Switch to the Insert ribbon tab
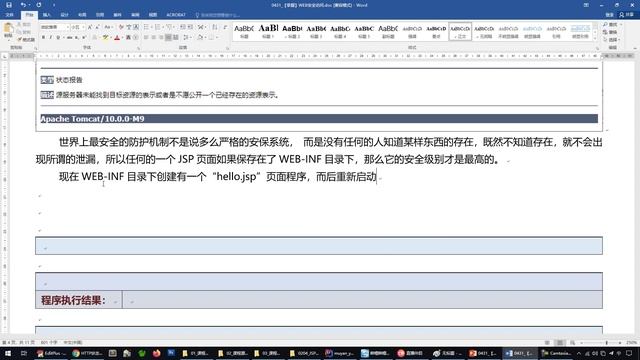This screenshot has width=640, height=360. click(47, 15)
